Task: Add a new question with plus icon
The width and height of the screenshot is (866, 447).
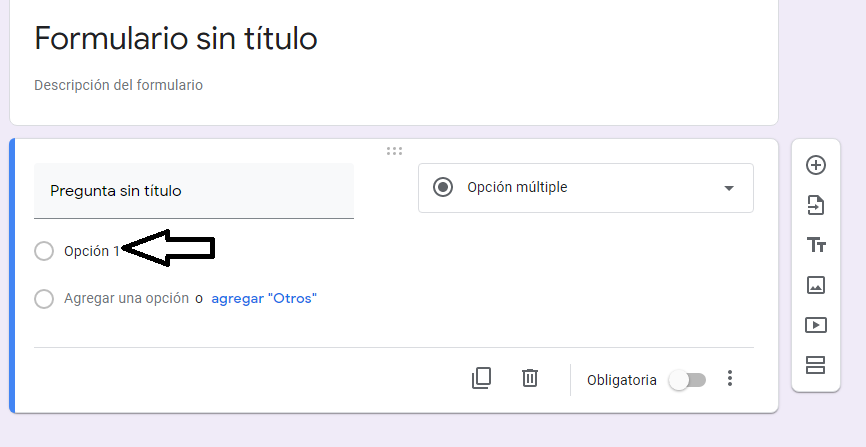Action: click(816, 165)
